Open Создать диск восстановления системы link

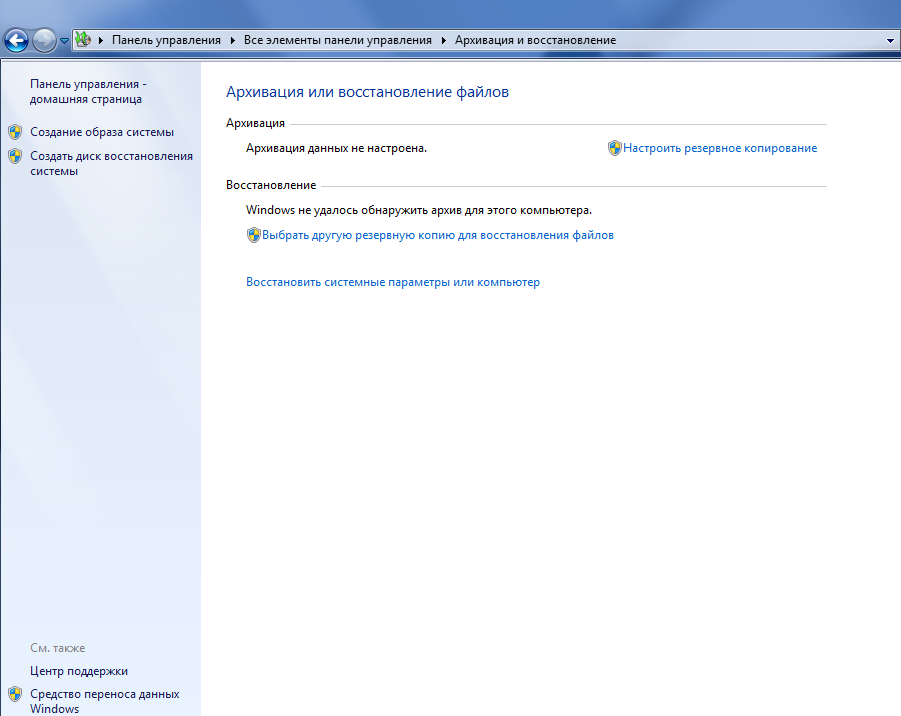tap(111, 164)
